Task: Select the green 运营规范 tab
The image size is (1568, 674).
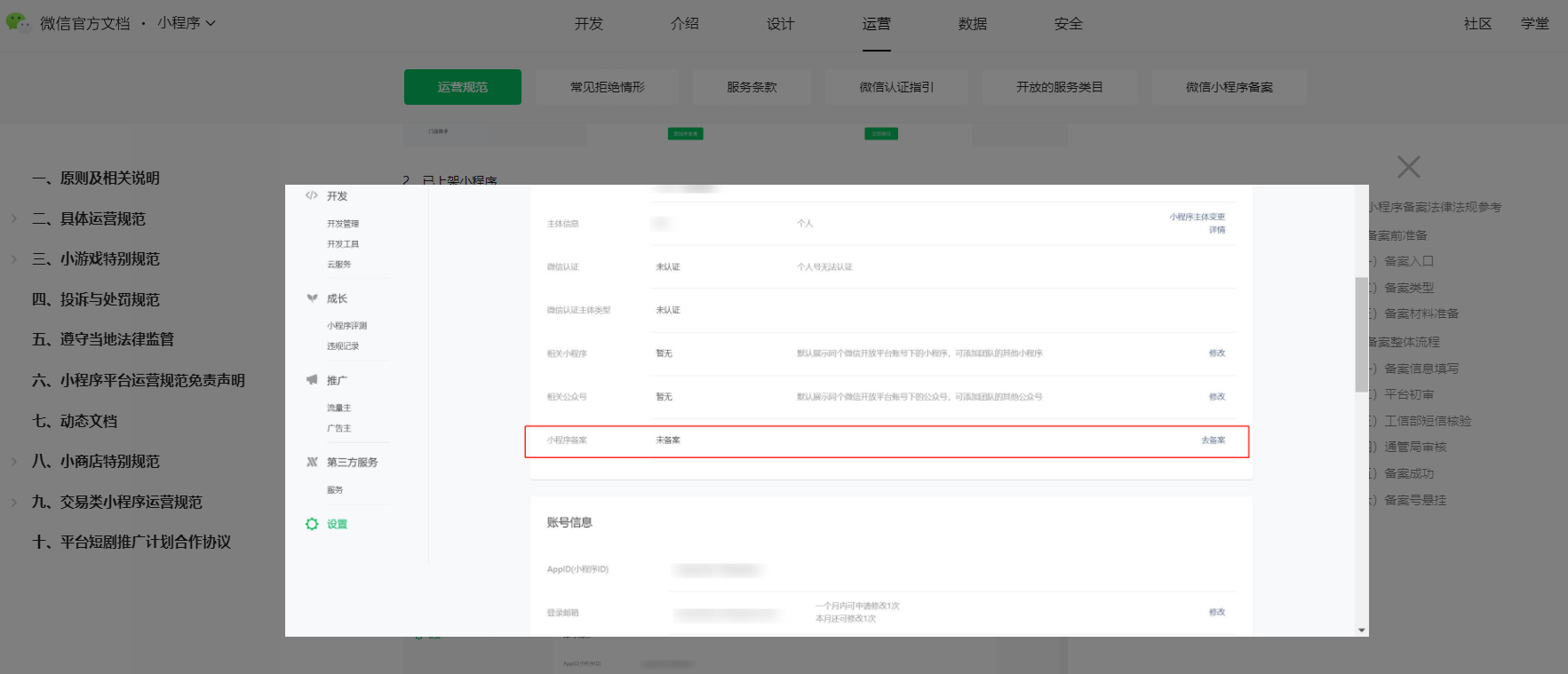Action: pyautogui.click(x=463, y=87)
